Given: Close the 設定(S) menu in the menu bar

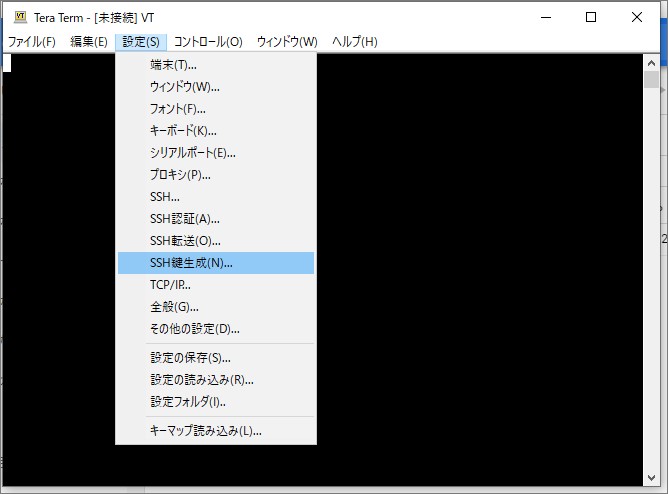Looking at the screenshot, I should [141, 42].
